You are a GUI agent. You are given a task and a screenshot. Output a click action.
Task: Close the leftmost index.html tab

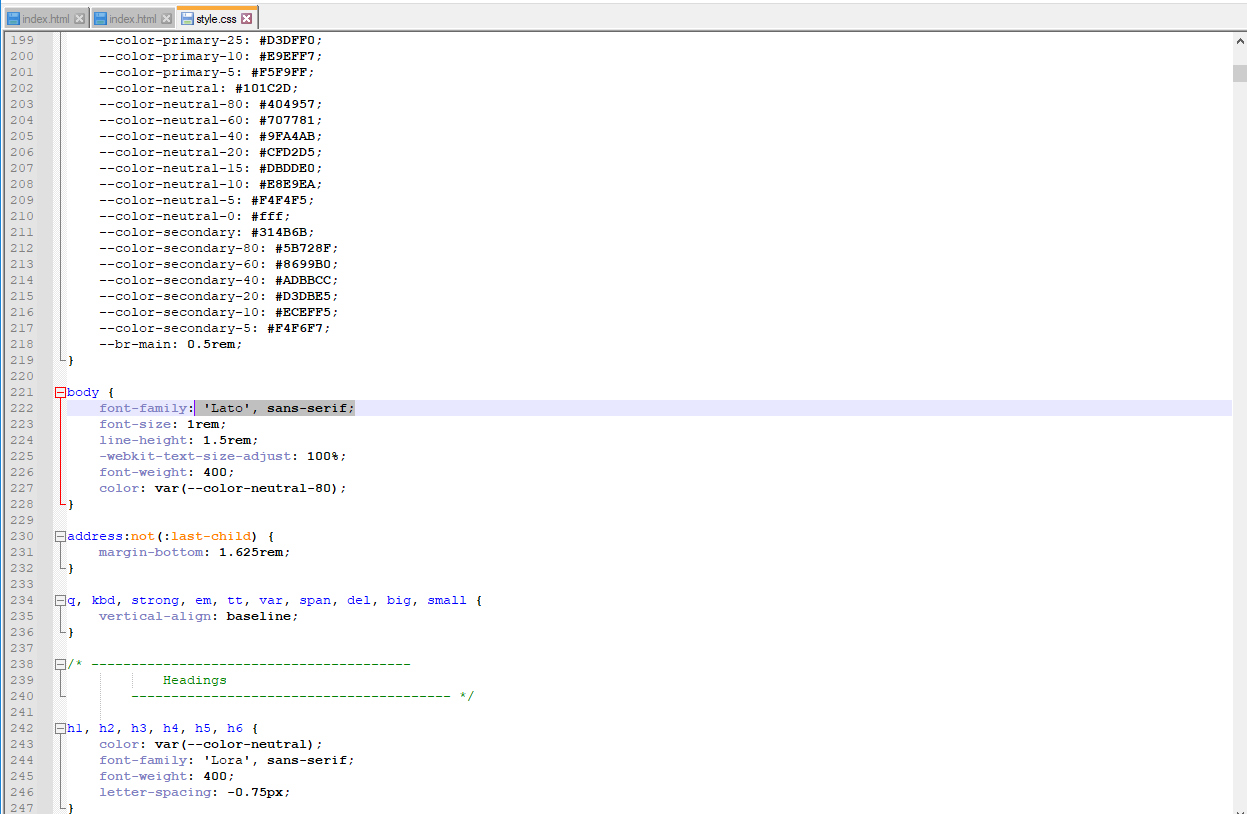pyautogui.click(x=80, y=19)
